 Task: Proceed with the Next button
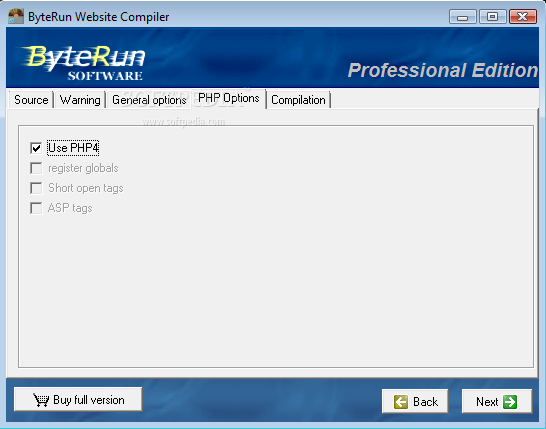point(497,401)
